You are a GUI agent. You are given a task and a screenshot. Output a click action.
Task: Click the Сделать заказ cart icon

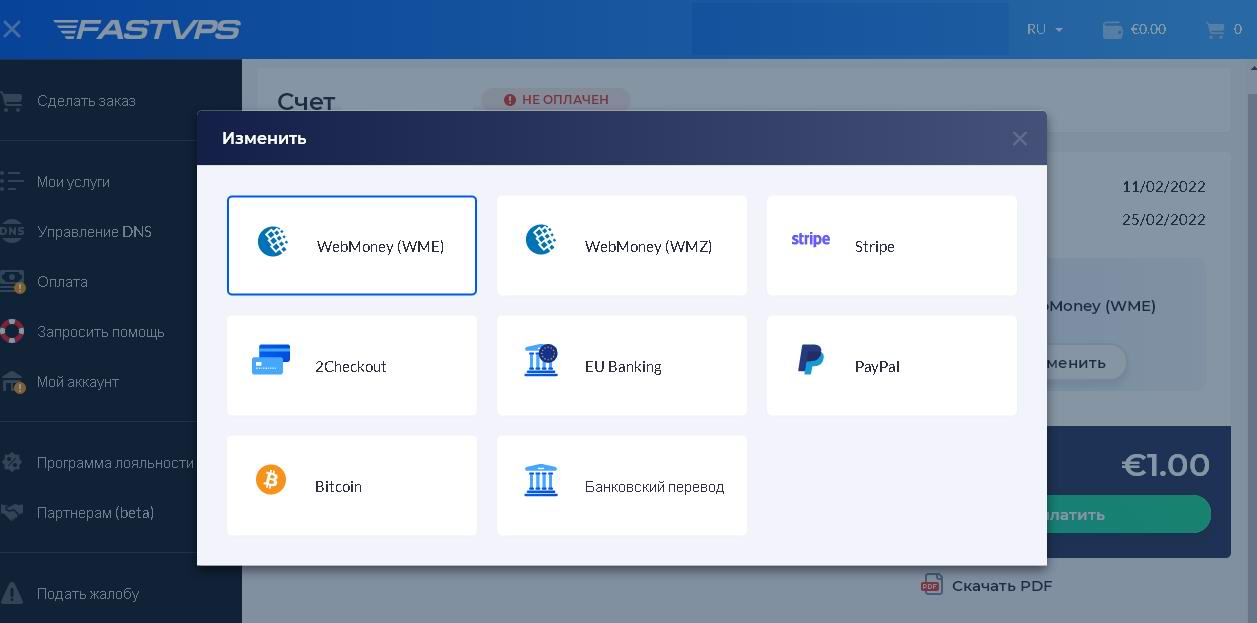(x=11, y=100)
